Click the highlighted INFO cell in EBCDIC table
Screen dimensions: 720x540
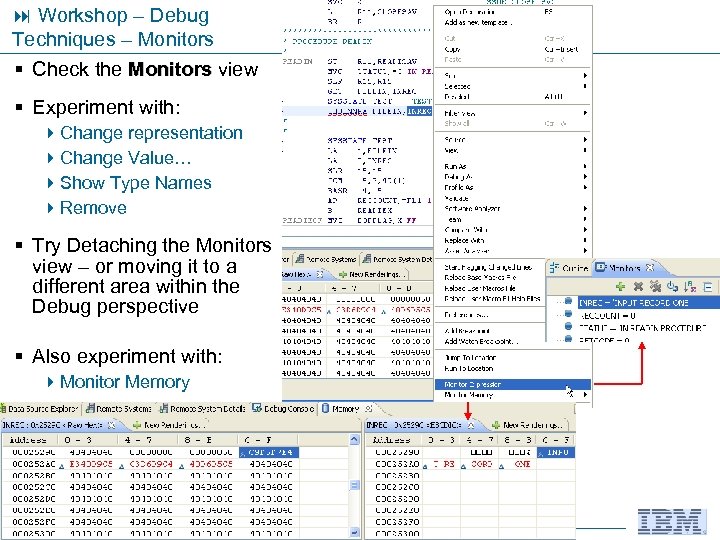point(556,452)
